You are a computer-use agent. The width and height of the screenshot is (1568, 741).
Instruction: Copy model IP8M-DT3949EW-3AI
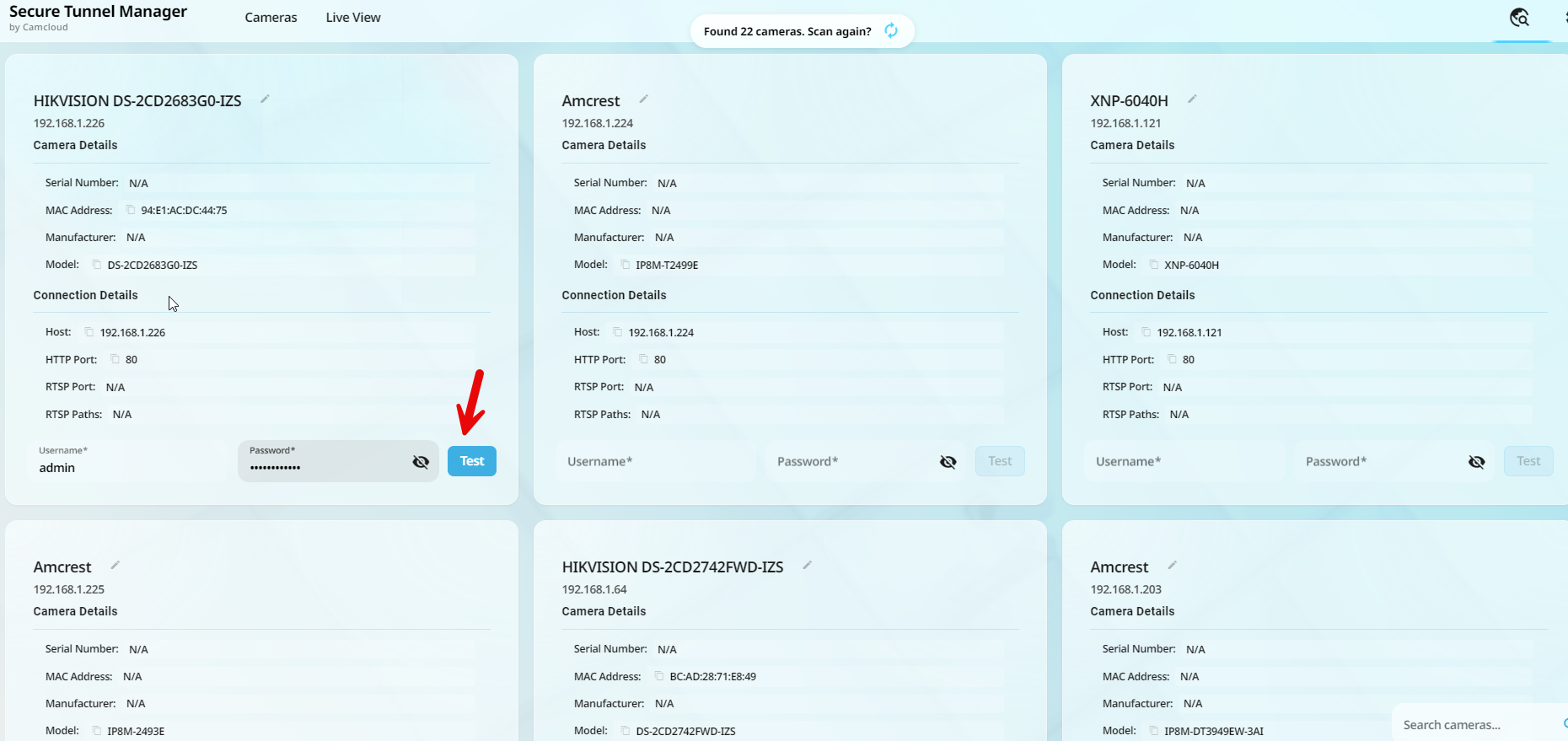pos(1154,731)
